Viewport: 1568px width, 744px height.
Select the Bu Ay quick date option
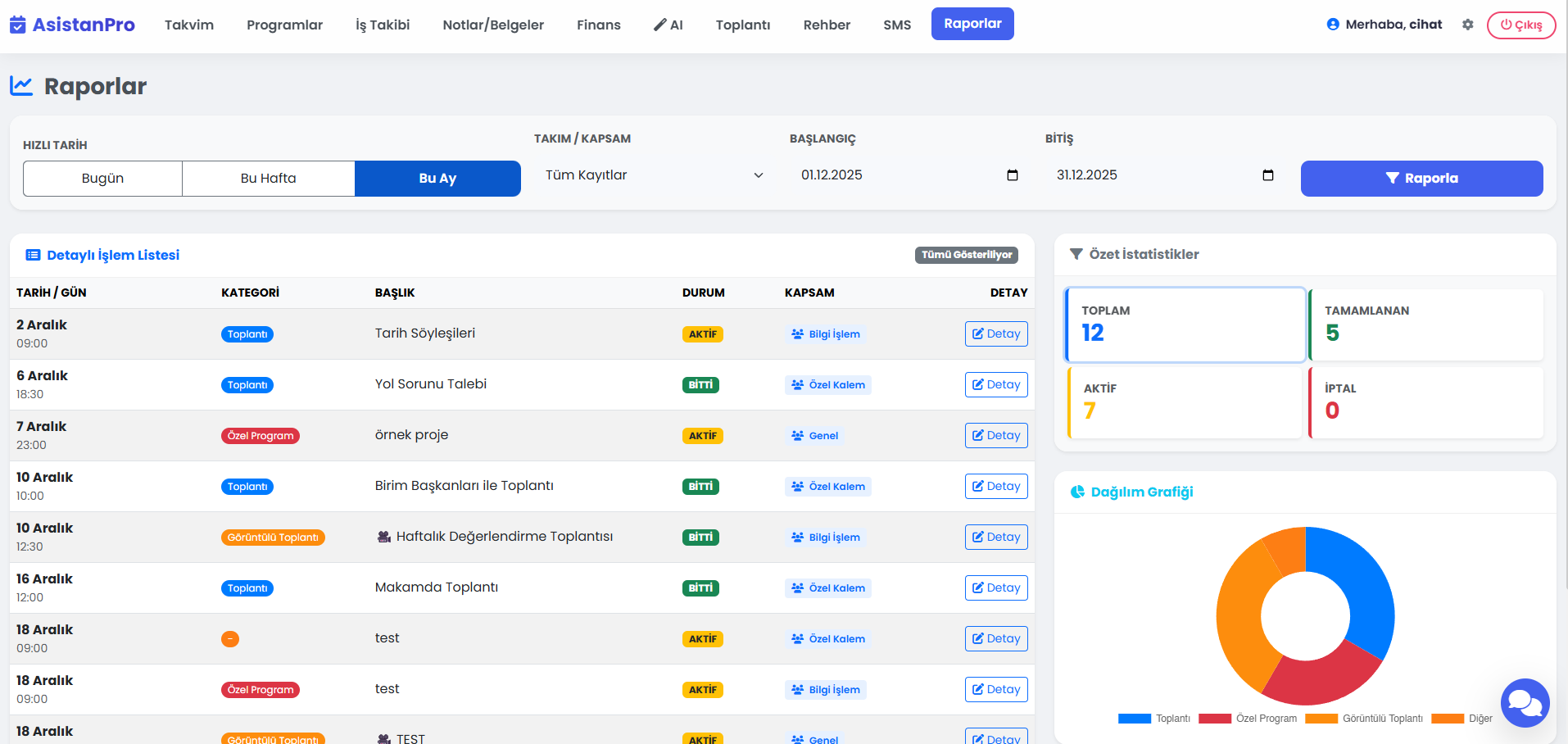437,179
